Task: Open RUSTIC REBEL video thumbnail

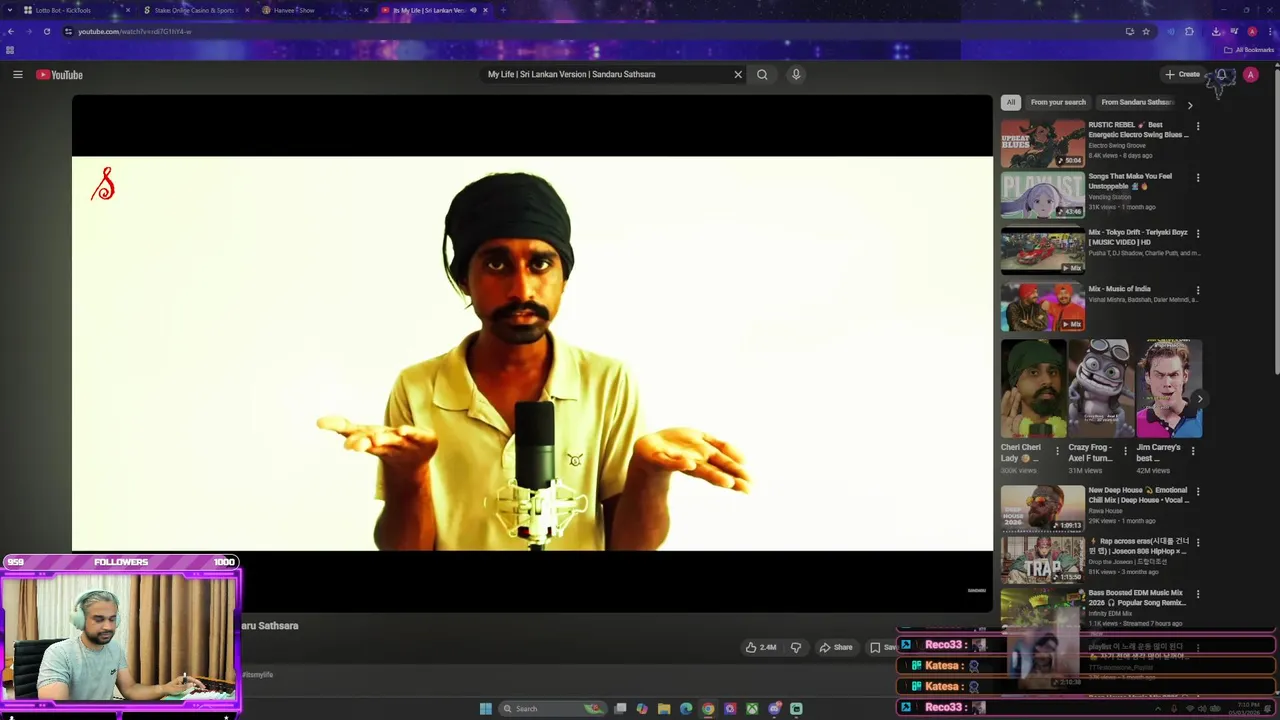Action: [1043, 143]
